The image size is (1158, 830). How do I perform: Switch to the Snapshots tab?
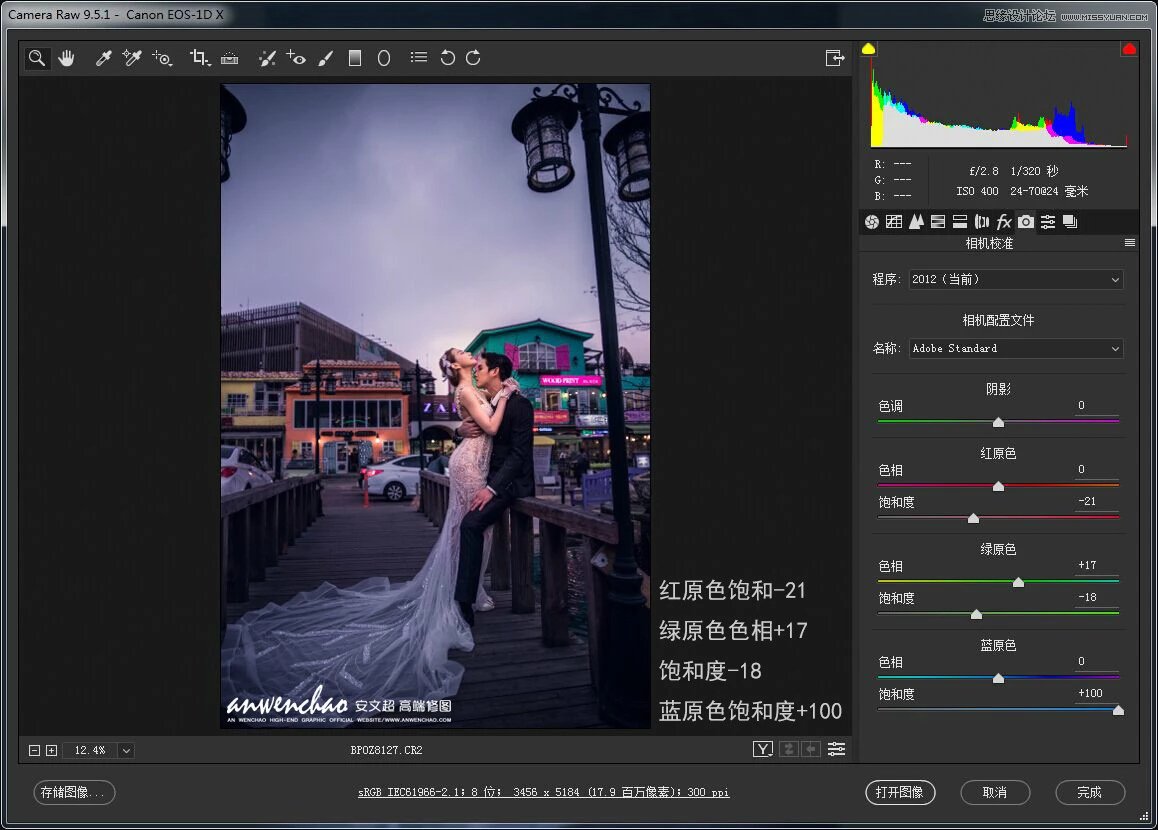(x=1070, y=222)
